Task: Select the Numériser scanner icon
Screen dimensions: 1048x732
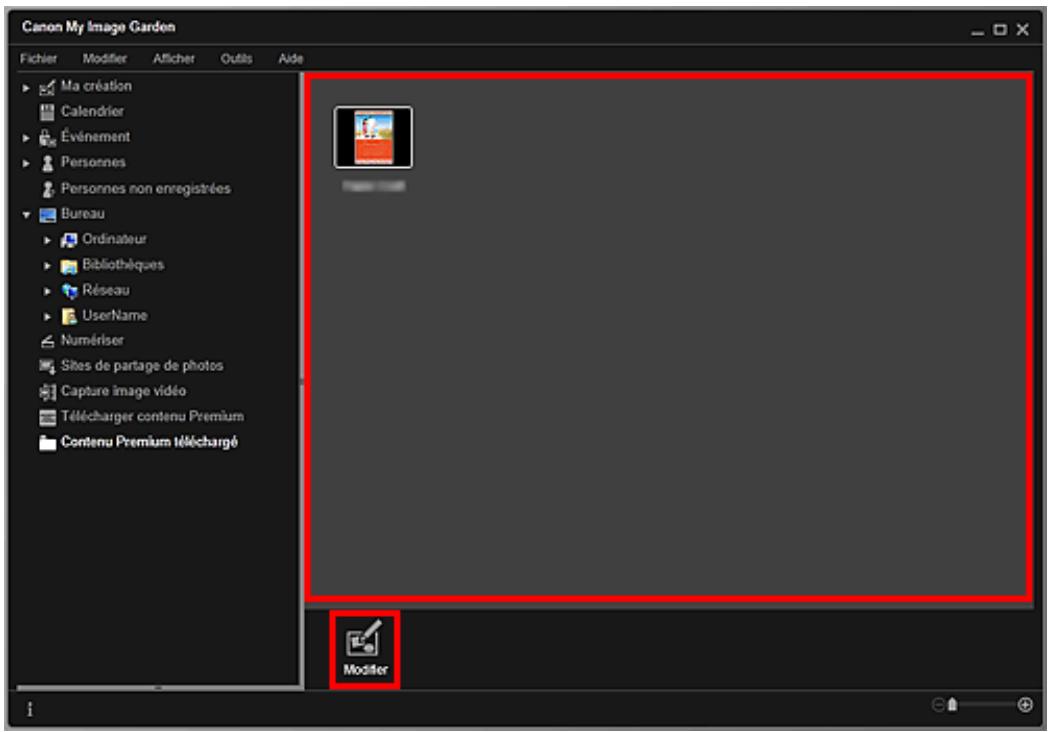Action: coord(45,341)
